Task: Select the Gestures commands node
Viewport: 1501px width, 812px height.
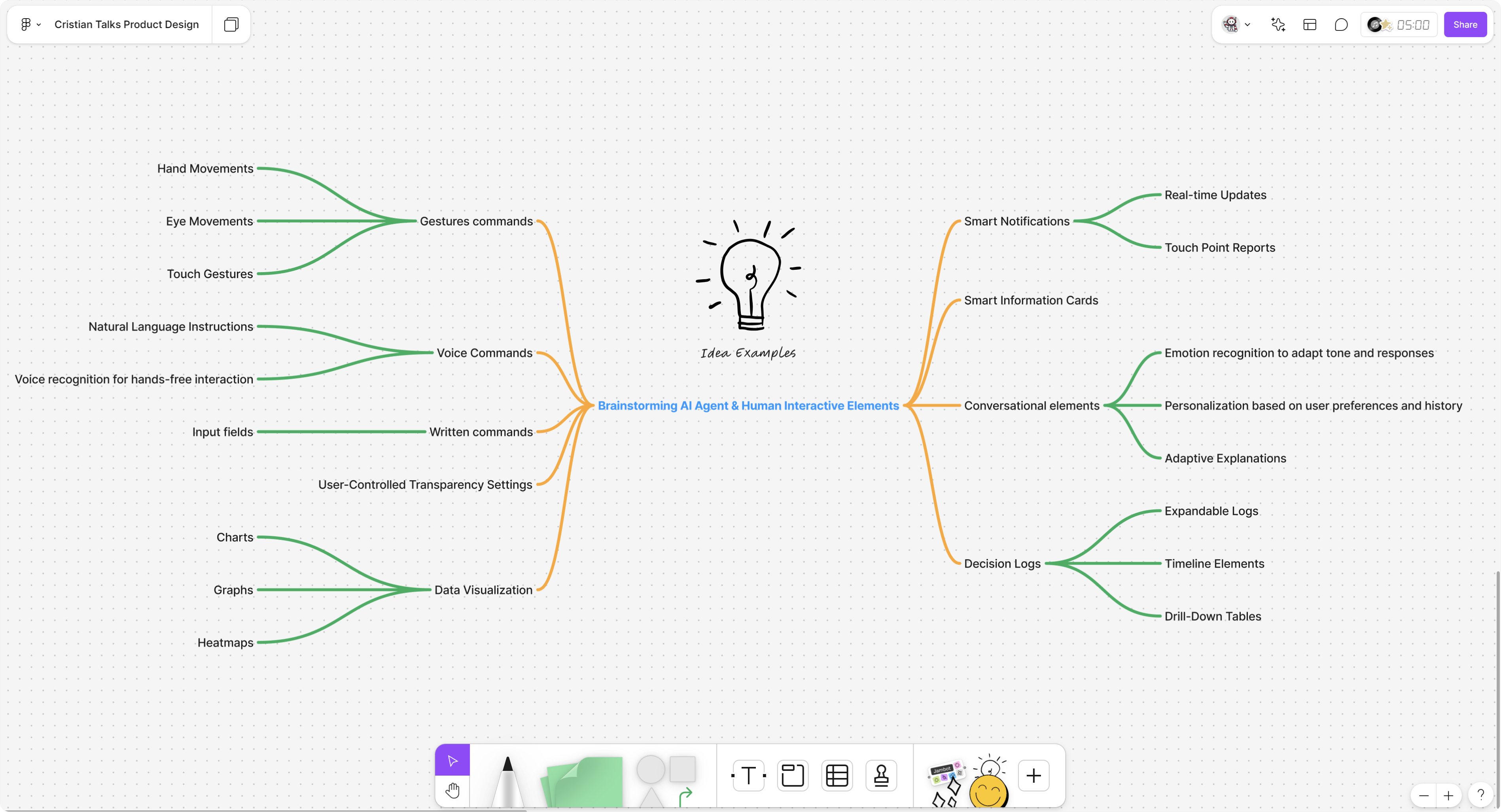Action: pyautogui.click(x=476, y=221)
